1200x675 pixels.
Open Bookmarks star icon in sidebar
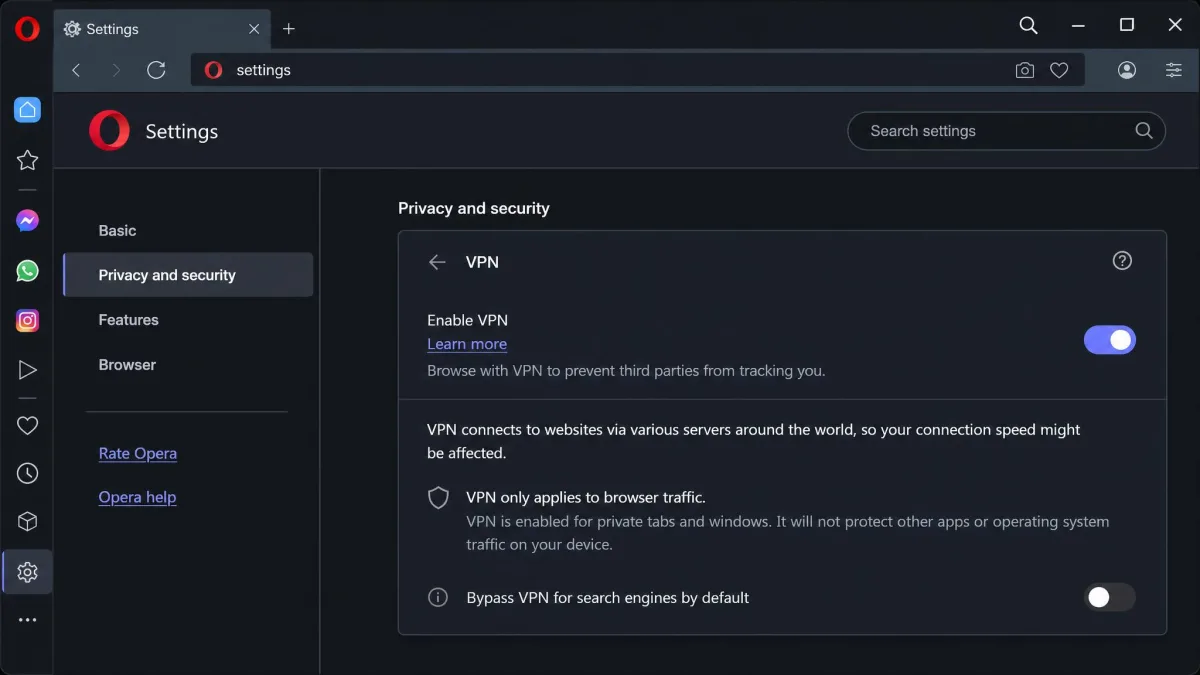pos(27,160)
